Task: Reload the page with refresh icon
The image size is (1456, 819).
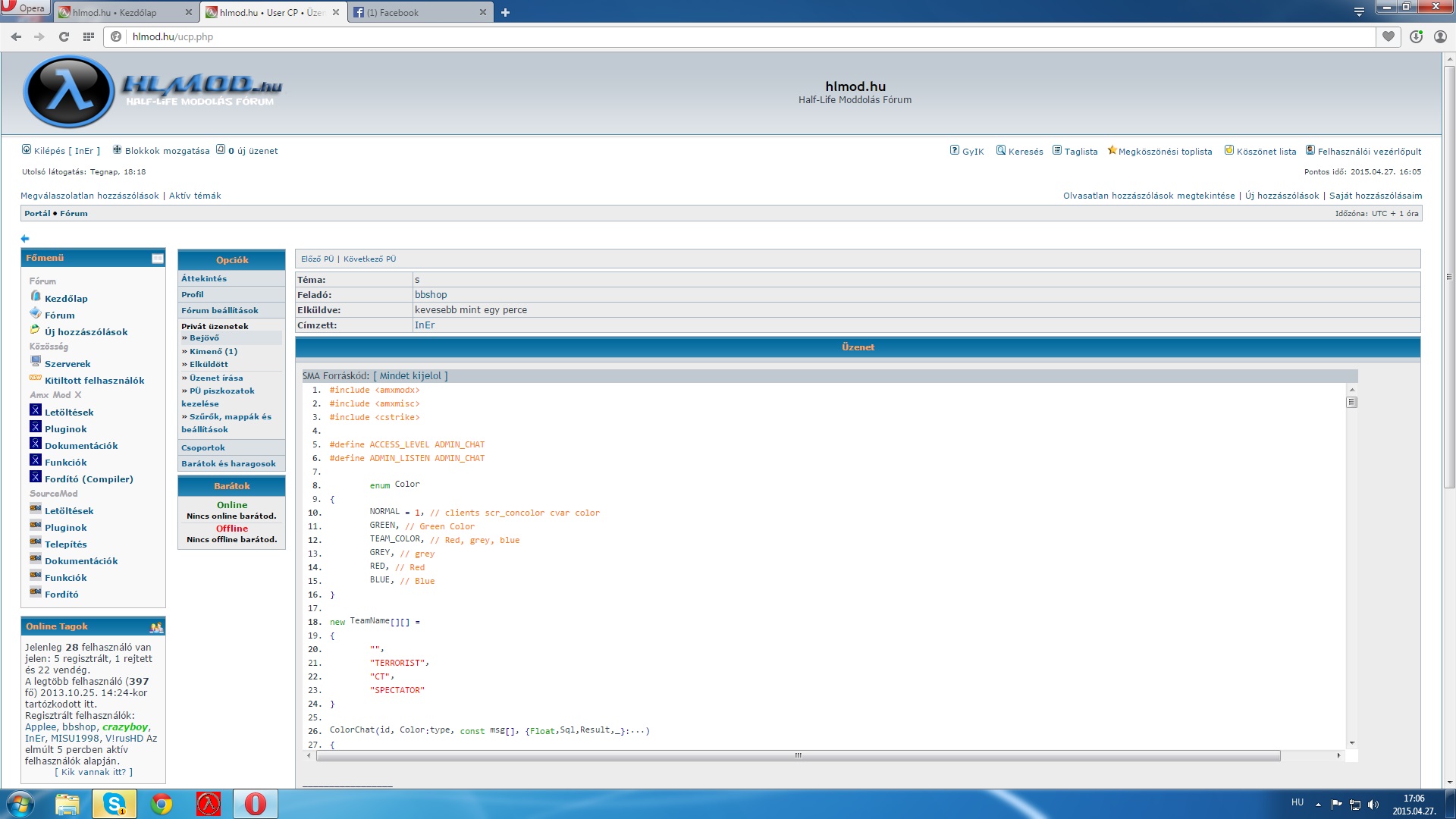Action: pyautogui.click(x=64, y=36)
